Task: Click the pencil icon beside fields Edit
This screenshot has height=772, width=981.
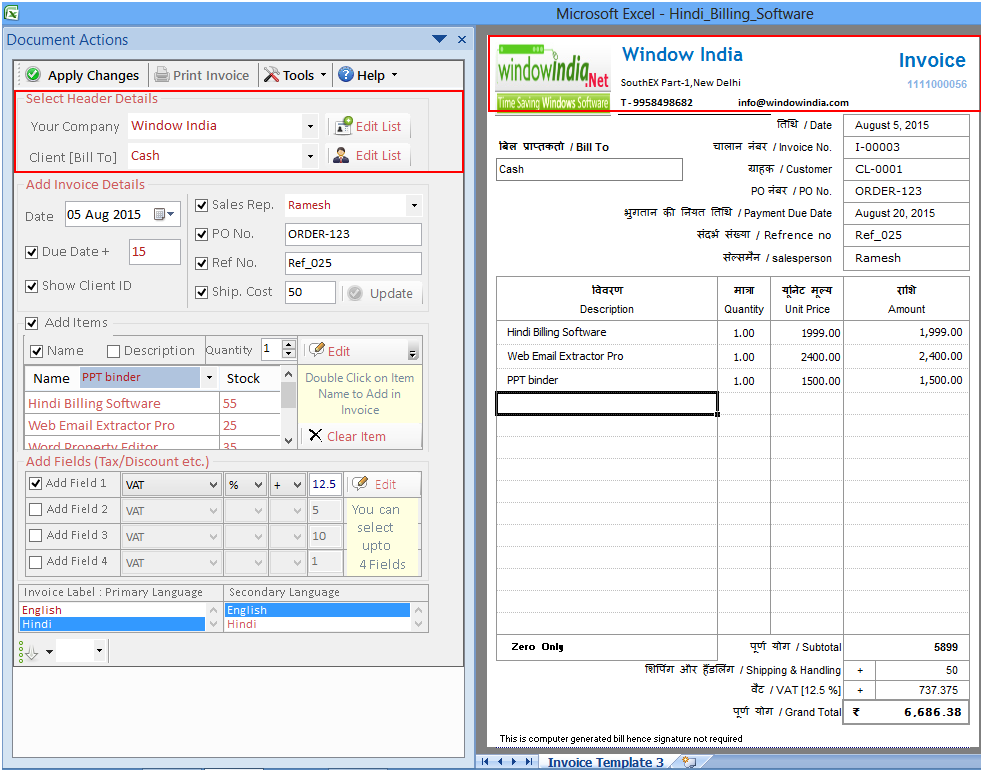Action: pos(359,483)
